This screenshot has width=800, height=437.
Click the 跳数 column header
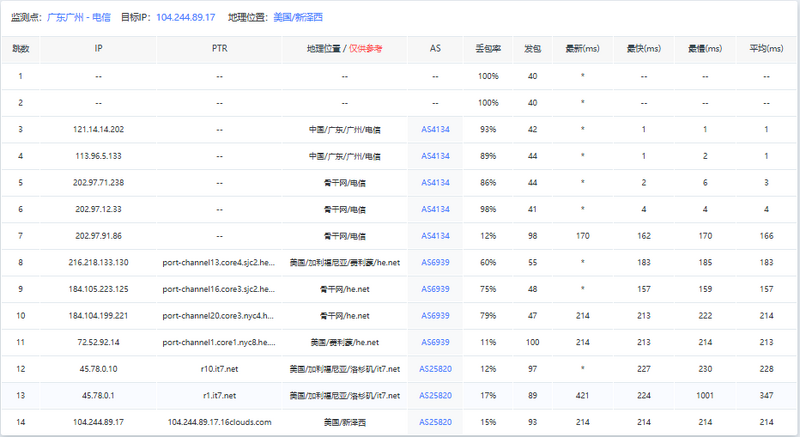[20, 49]
